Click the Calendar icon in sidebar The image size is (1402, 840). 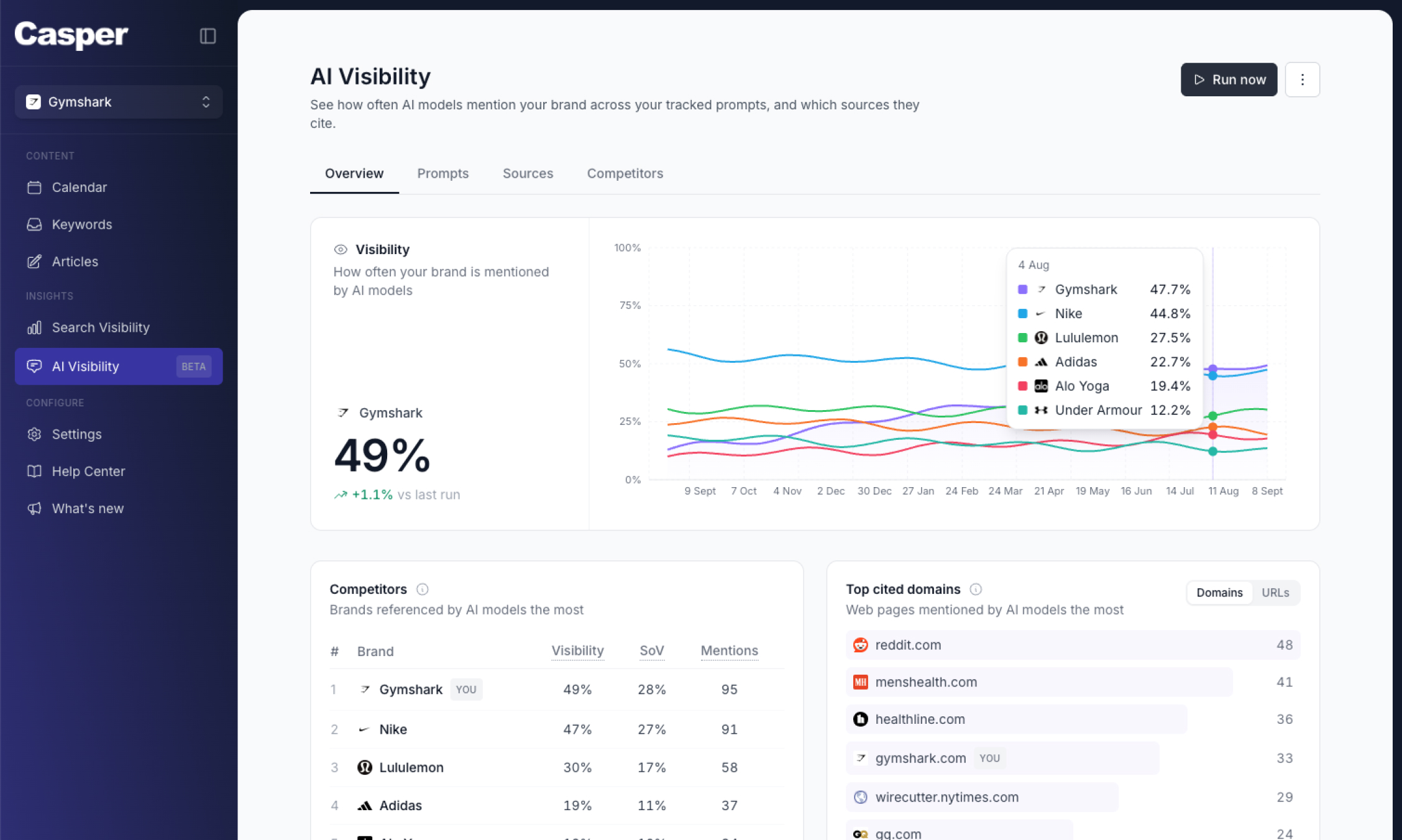[x=34, y=187]
